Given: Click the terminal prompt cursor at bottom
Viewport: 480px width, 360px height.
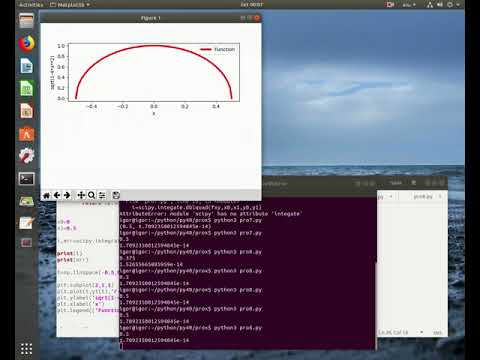Looking at the screenshot, I should (121, 346).
